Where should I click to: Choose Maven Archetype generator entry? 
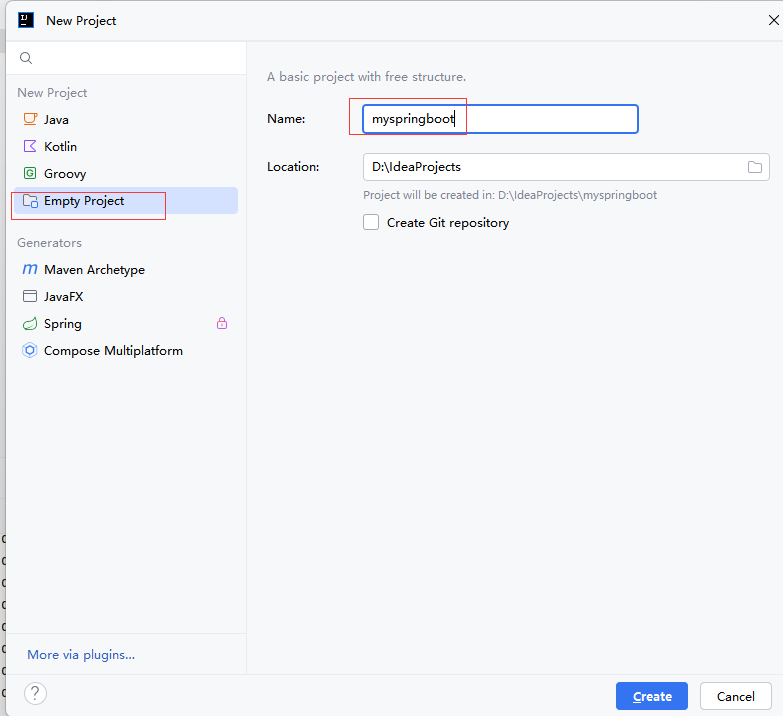point(94,270)
